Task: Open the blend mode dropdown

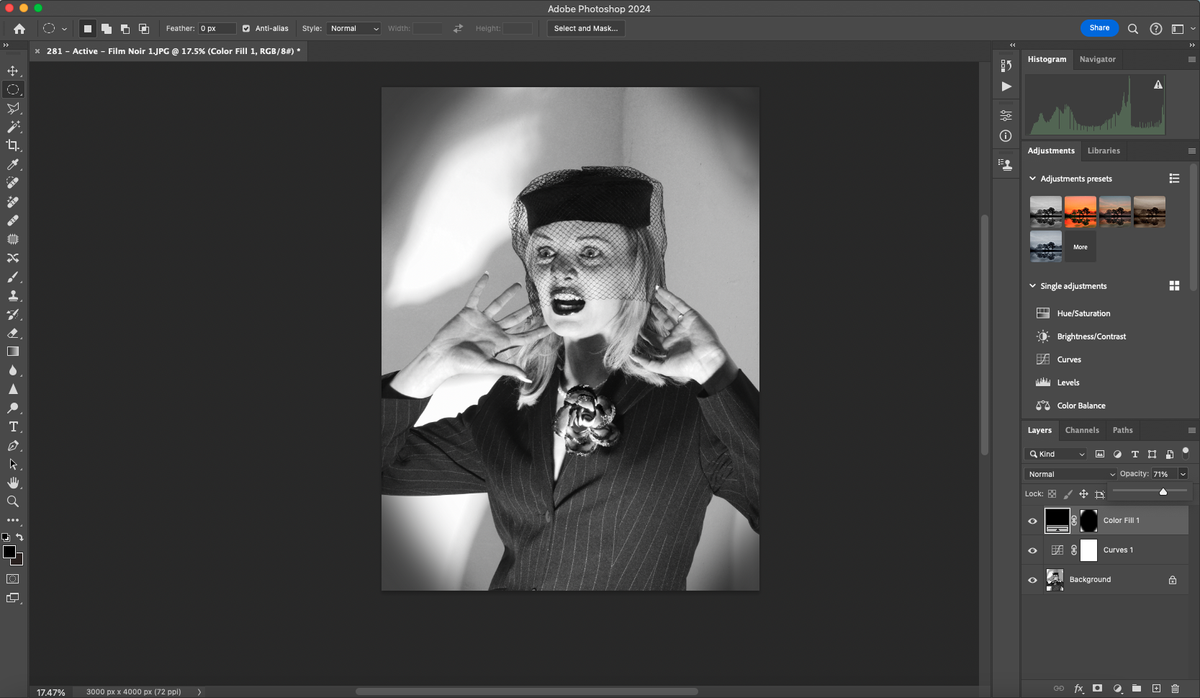Action: tap(1069, 473)
